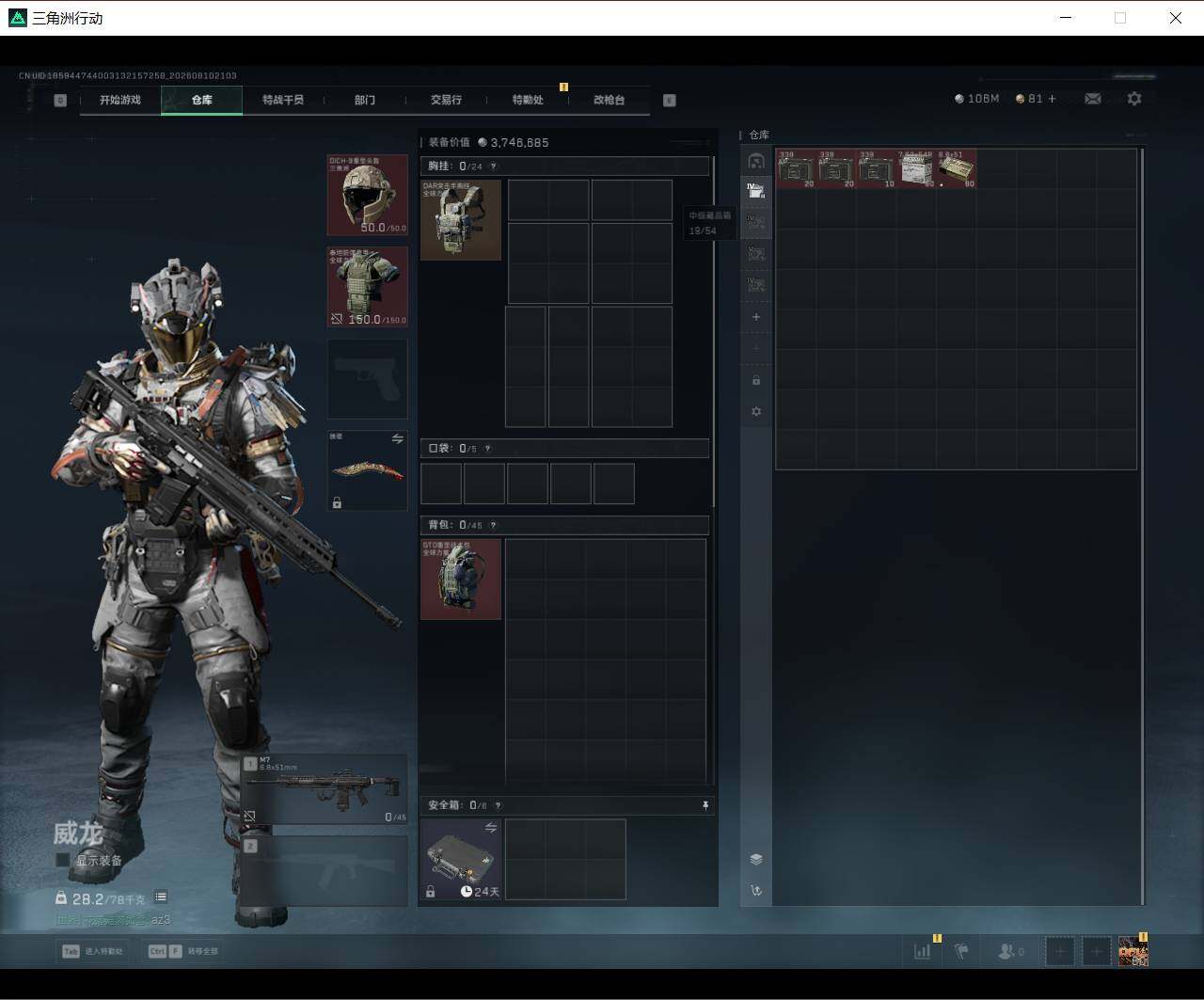Image resolution: width=1204 pixels, height=1000 pixels.
Task: Open the 特勤处 tab
Action: click(528, 100)
